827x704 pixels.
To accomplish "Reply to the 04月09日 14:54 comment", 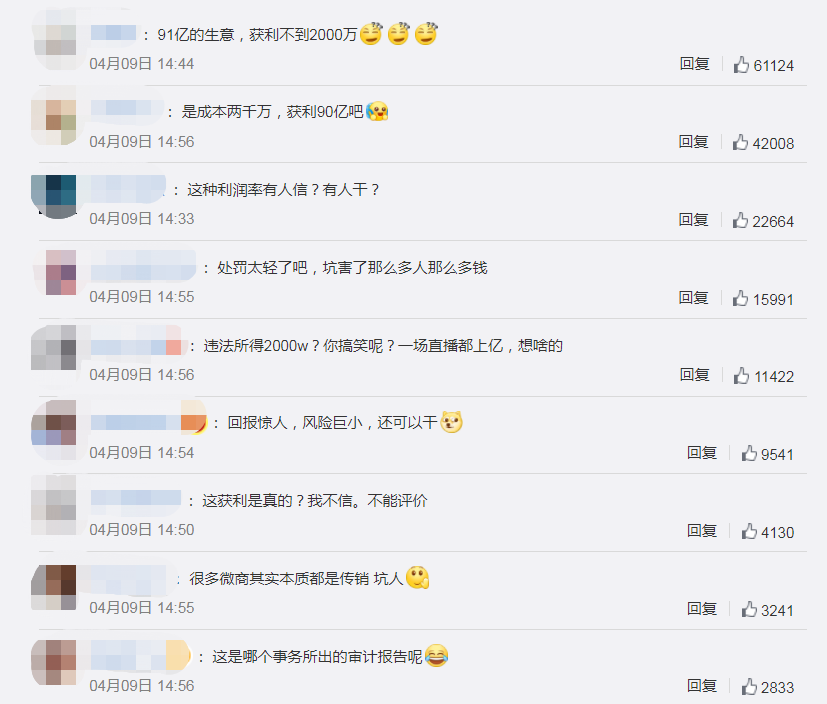I will [701, 453].
